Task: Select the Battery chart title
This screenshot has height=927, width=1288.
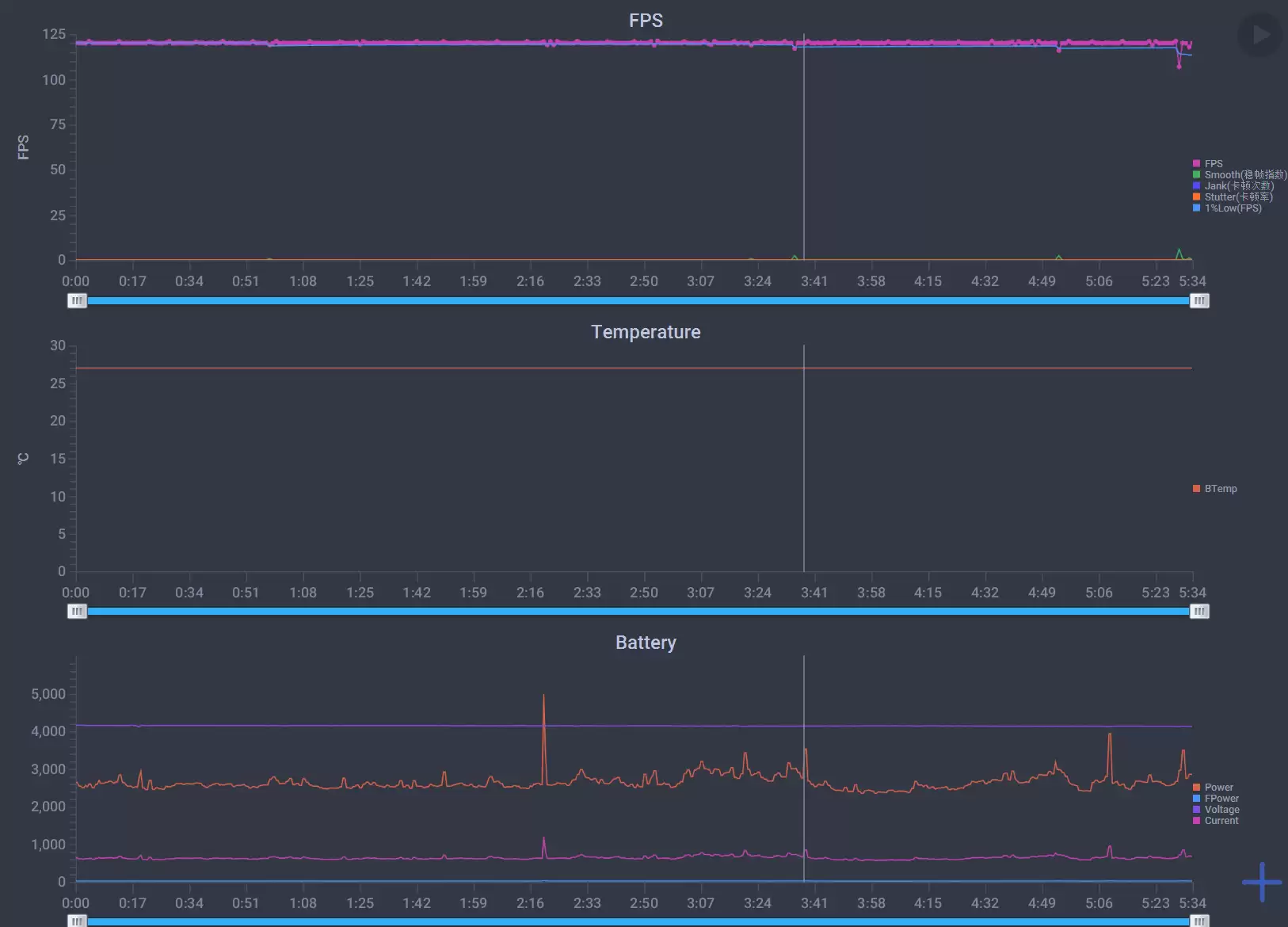Action: (646, 643)
